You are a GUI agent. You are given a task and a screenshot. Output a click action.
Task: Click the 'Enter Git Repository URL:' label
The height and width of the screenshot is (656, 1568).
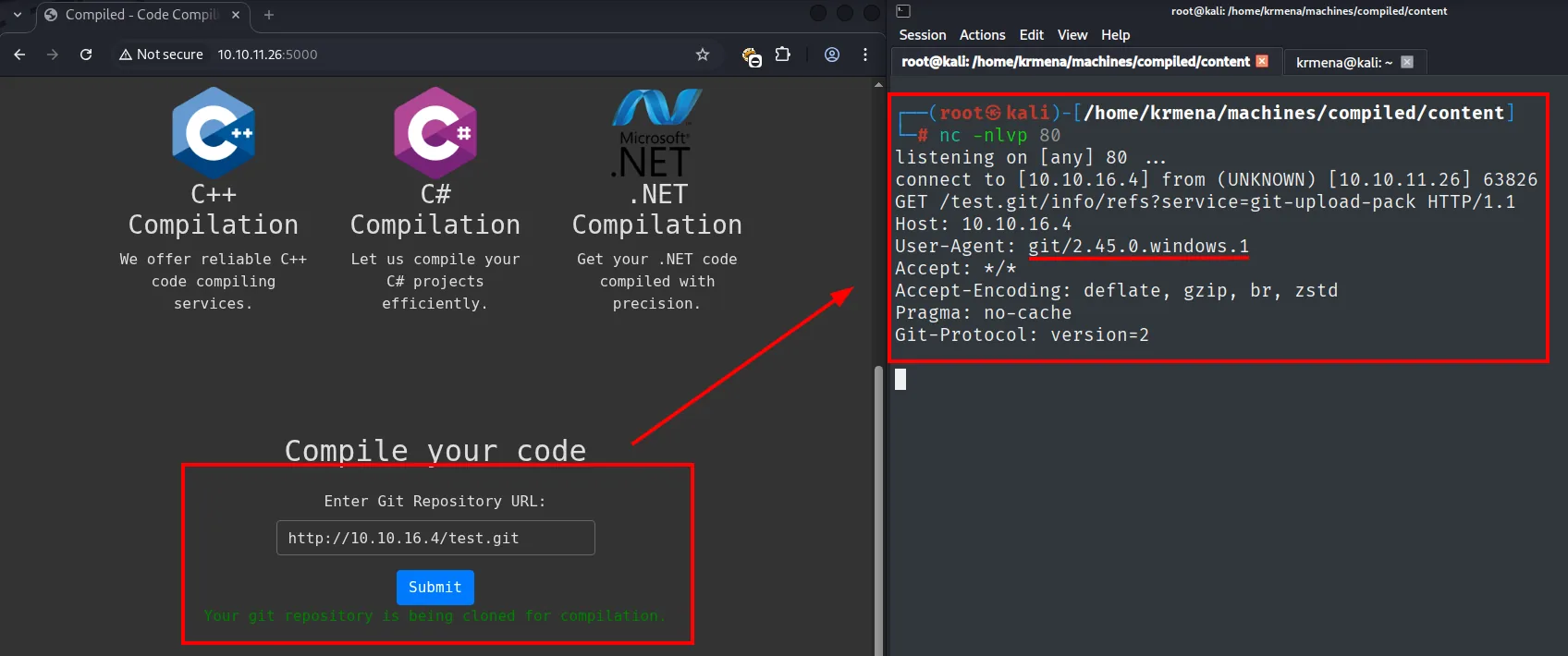click(435, 501)
